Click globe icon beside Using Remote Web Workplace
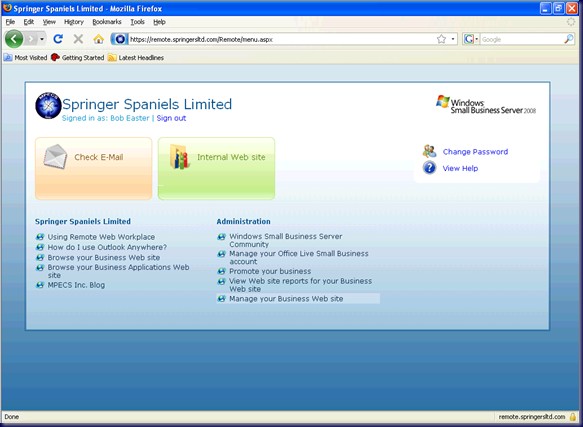Viewport: 583px width, 427px height. (x=40, y=237)
